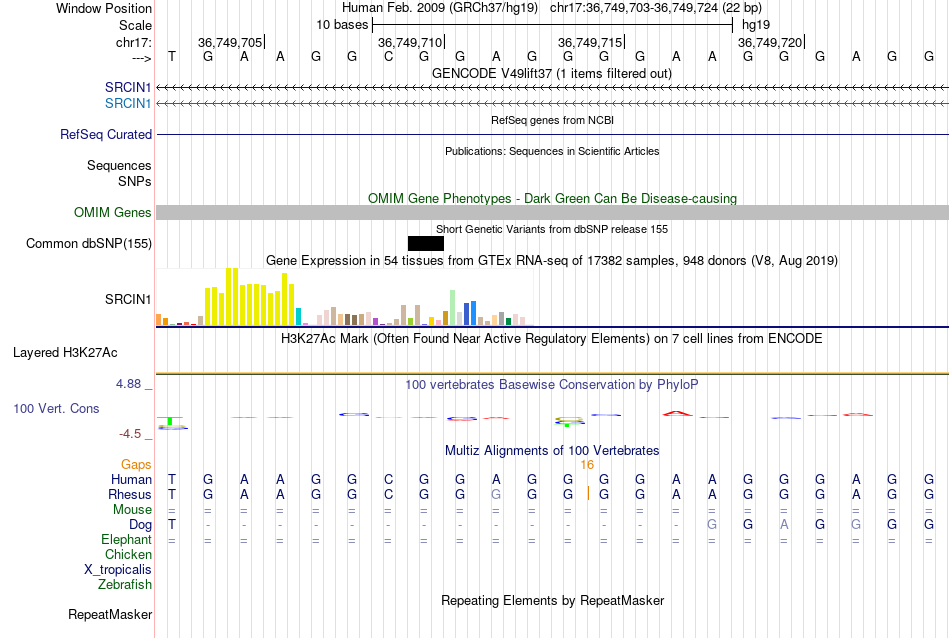This screenshot has width=950, height=638.
Task: Click the OMIM Gene Phenotypes green title
Action: (x=553, y=199)
